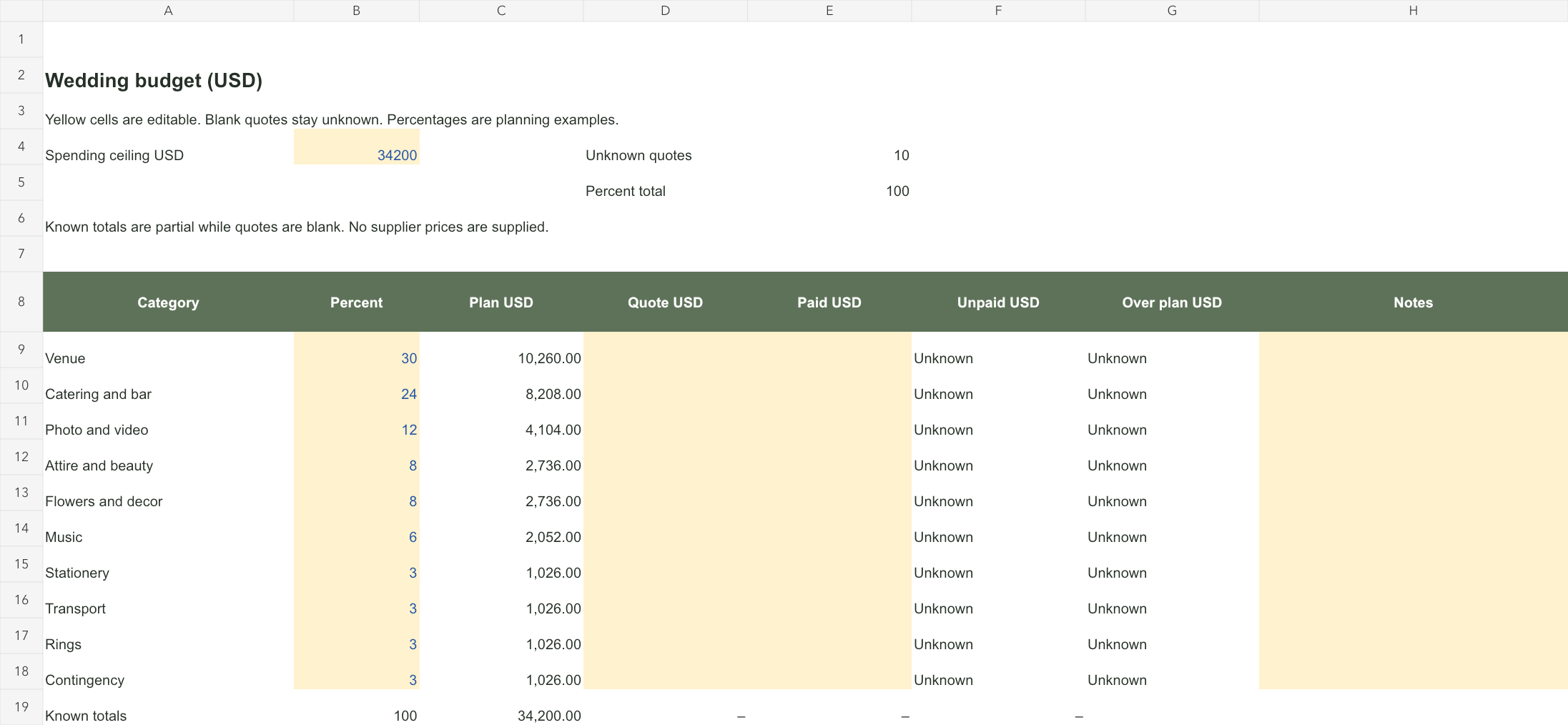Select the Contingency Quote USD cell

(x=665, y=671)
